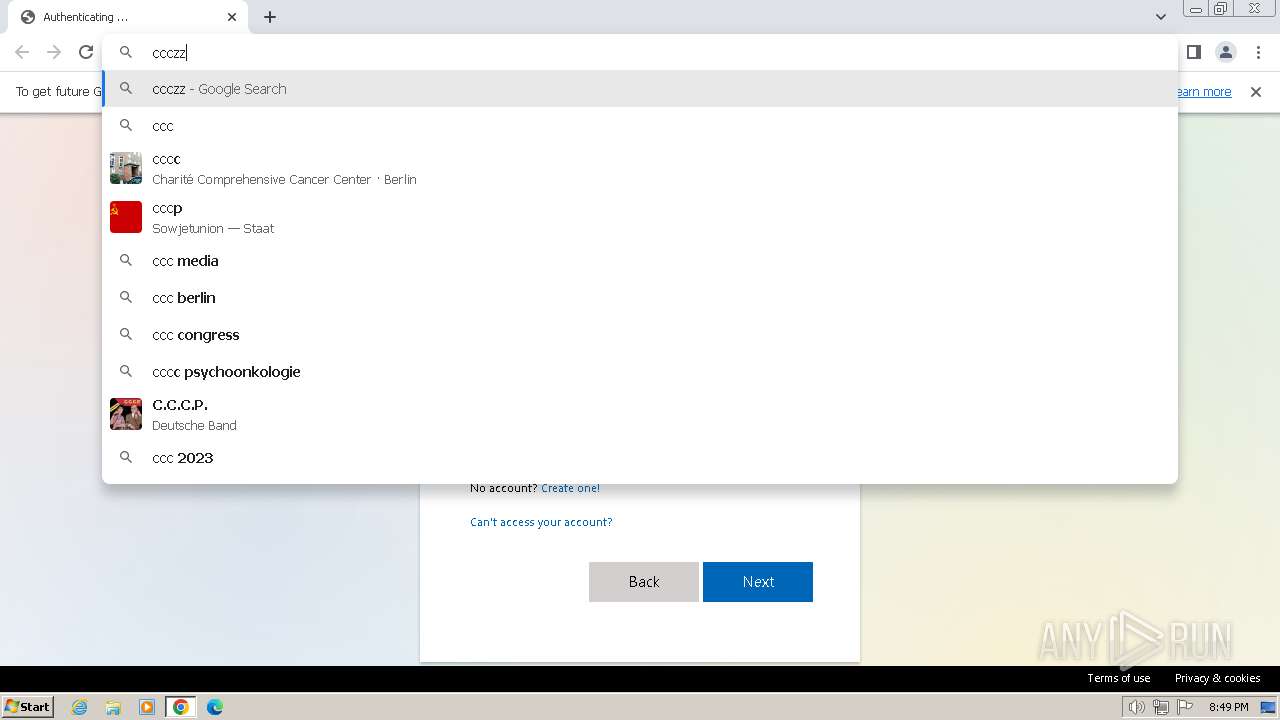This screenshot has width=1280, height=720.
Task: Open the volume speaker tray icon
Action: click(x=1137, y=707)
